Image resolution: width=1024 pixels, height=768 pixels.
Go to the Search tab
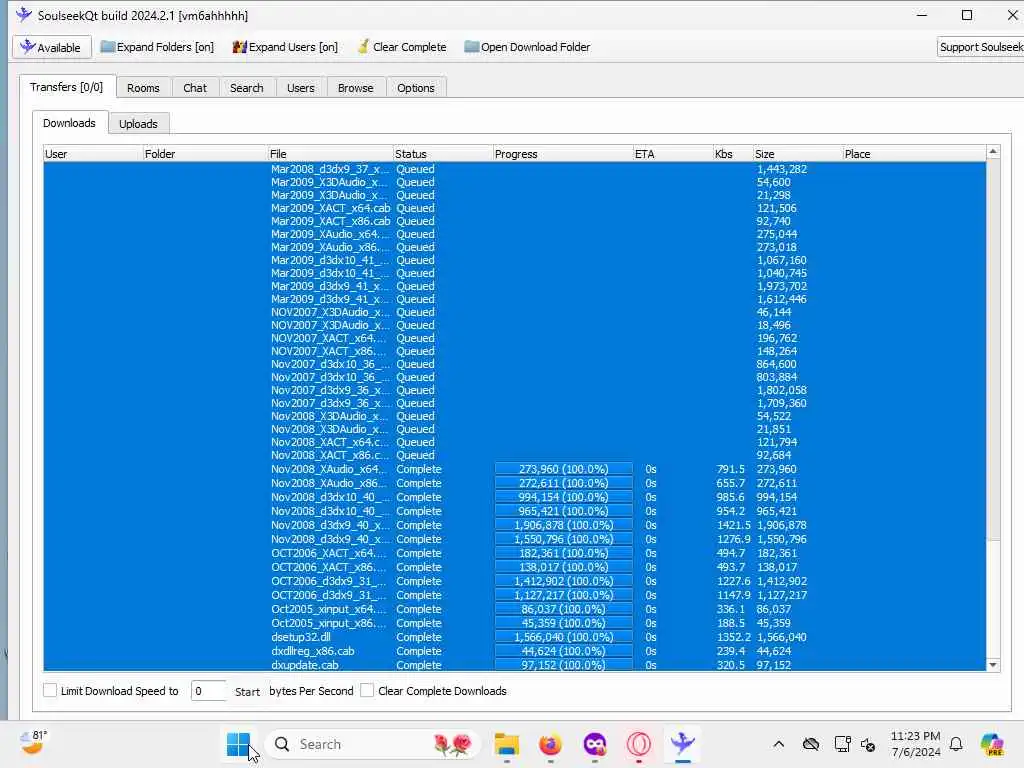(246, 88)
